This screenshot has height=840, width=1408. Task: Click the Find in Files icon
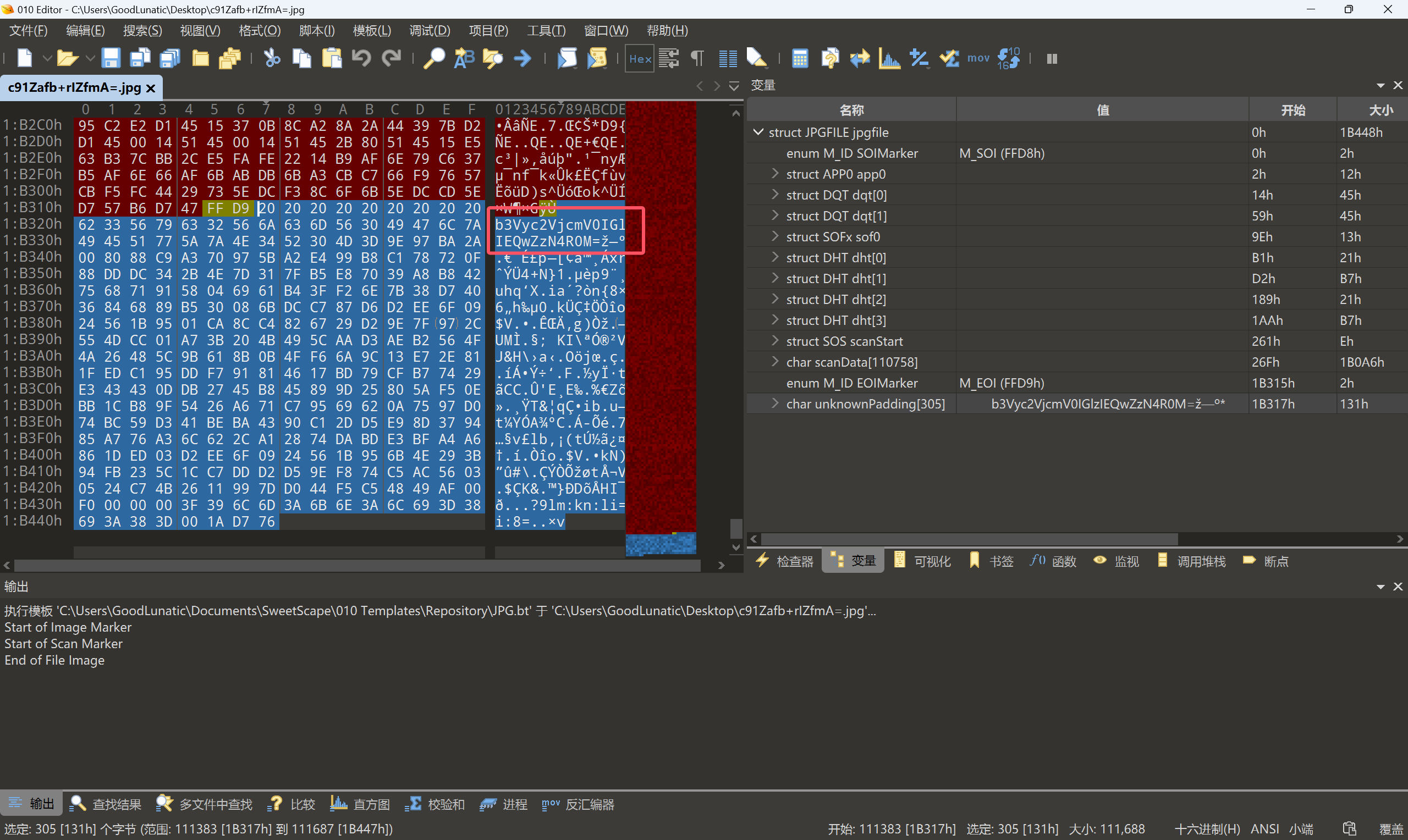tap(493, 58)
